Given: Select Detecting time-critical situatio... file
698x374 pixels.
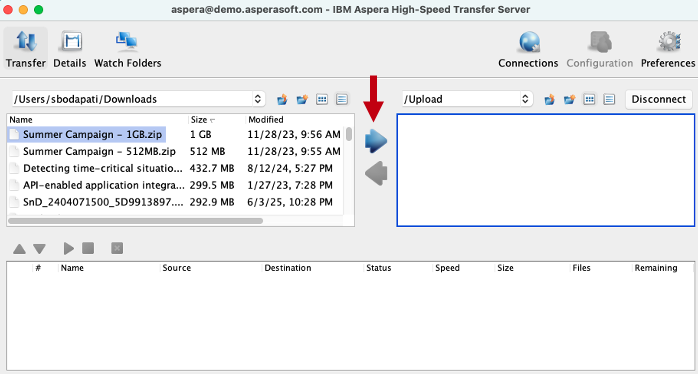Looking at the screenshot, I should point(102,168).
